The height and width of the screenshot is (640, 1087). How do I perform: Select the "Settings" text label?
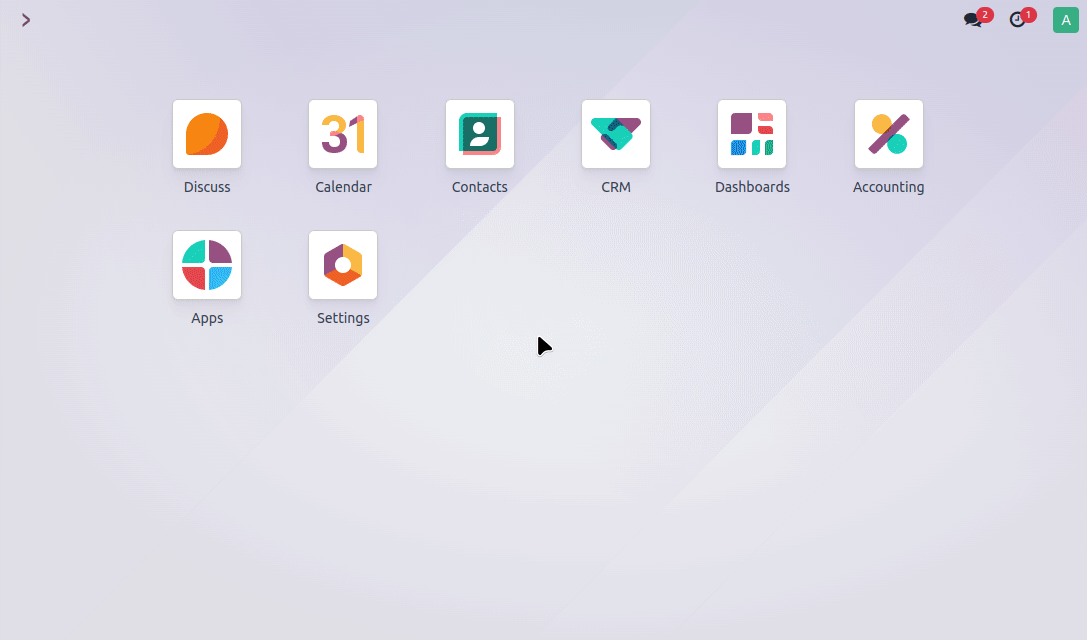(x=343, y=318)
